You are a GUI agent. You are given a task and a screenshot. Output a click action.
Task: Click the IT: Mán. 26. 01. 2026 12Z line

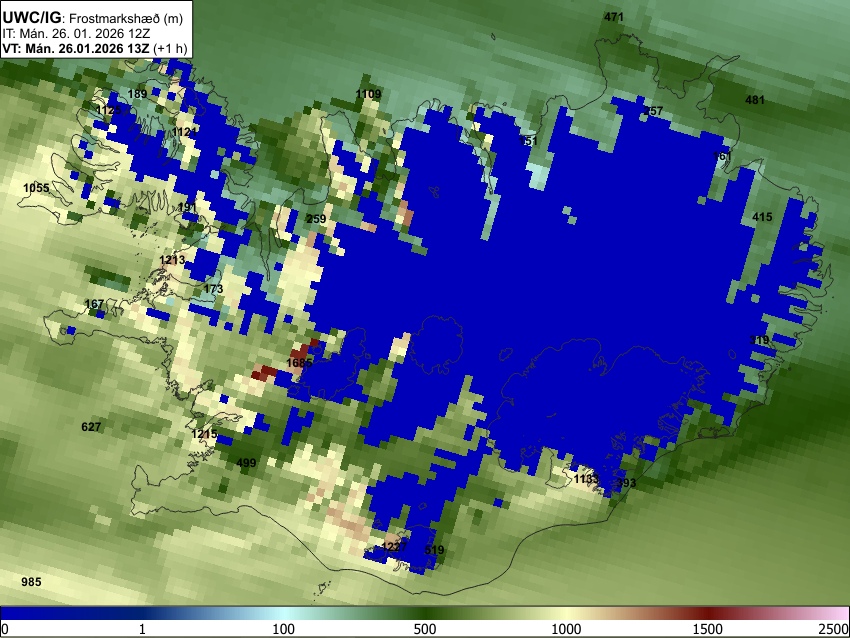click(x=76, y=34)
